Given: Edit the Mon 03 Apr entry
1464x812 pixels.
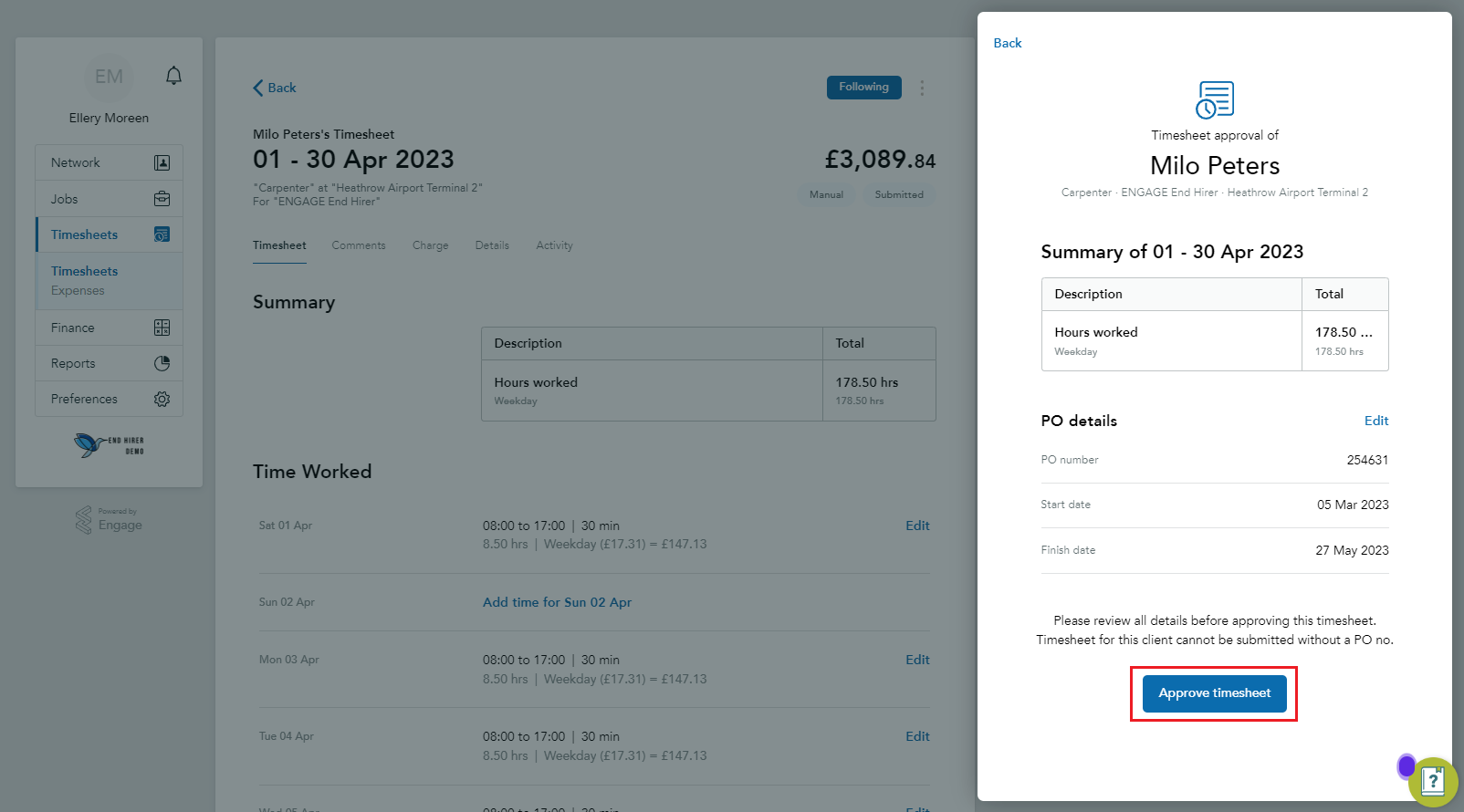Looking at the screenshot, I should point(917,660).
